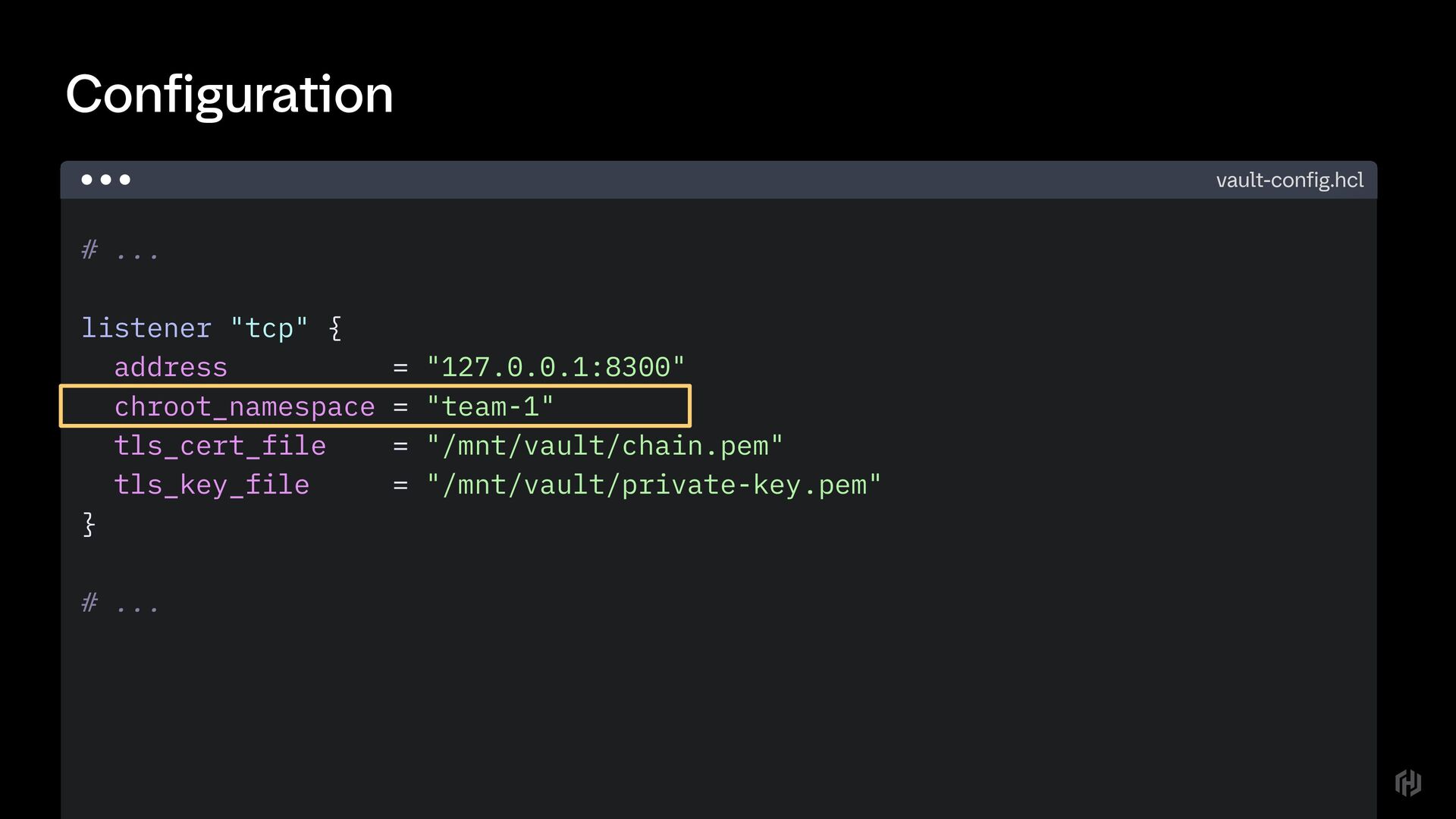Click the tls_key_file key
The height and width of the screenshot is (819, 1456).
point(212,485)
